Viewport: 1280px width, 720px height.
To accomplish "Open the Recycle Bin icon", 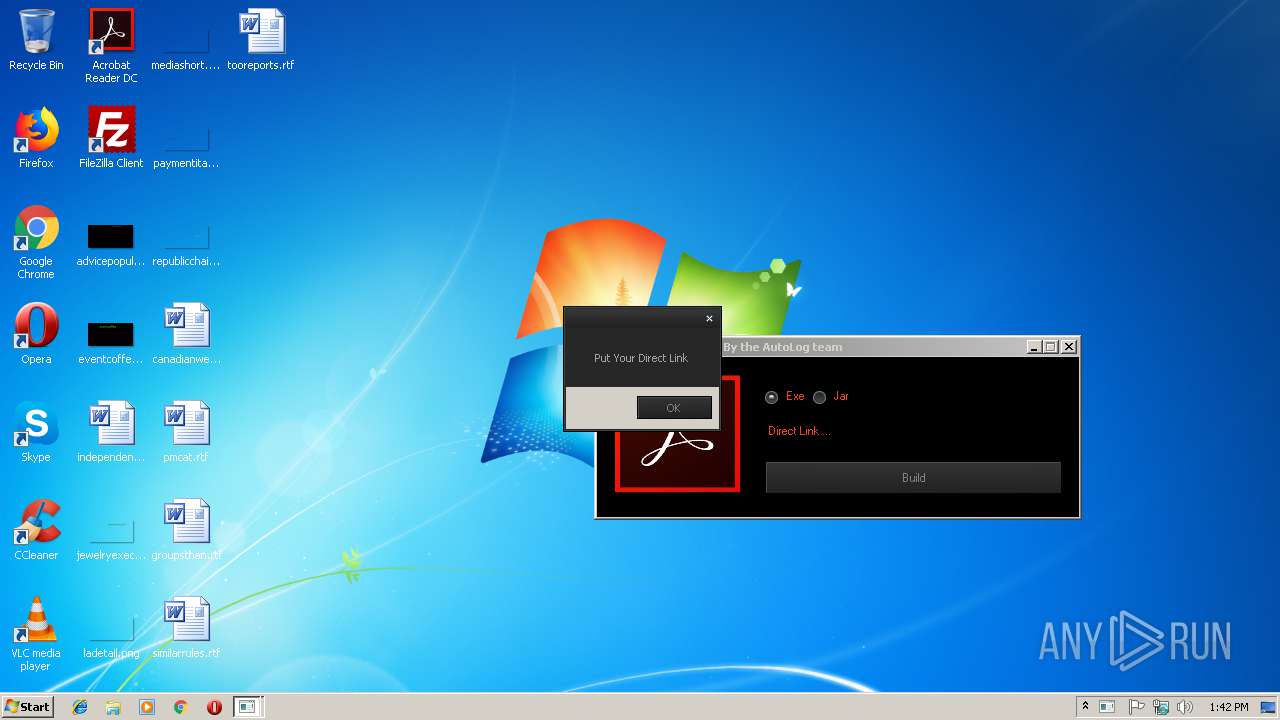I will 36,40.
